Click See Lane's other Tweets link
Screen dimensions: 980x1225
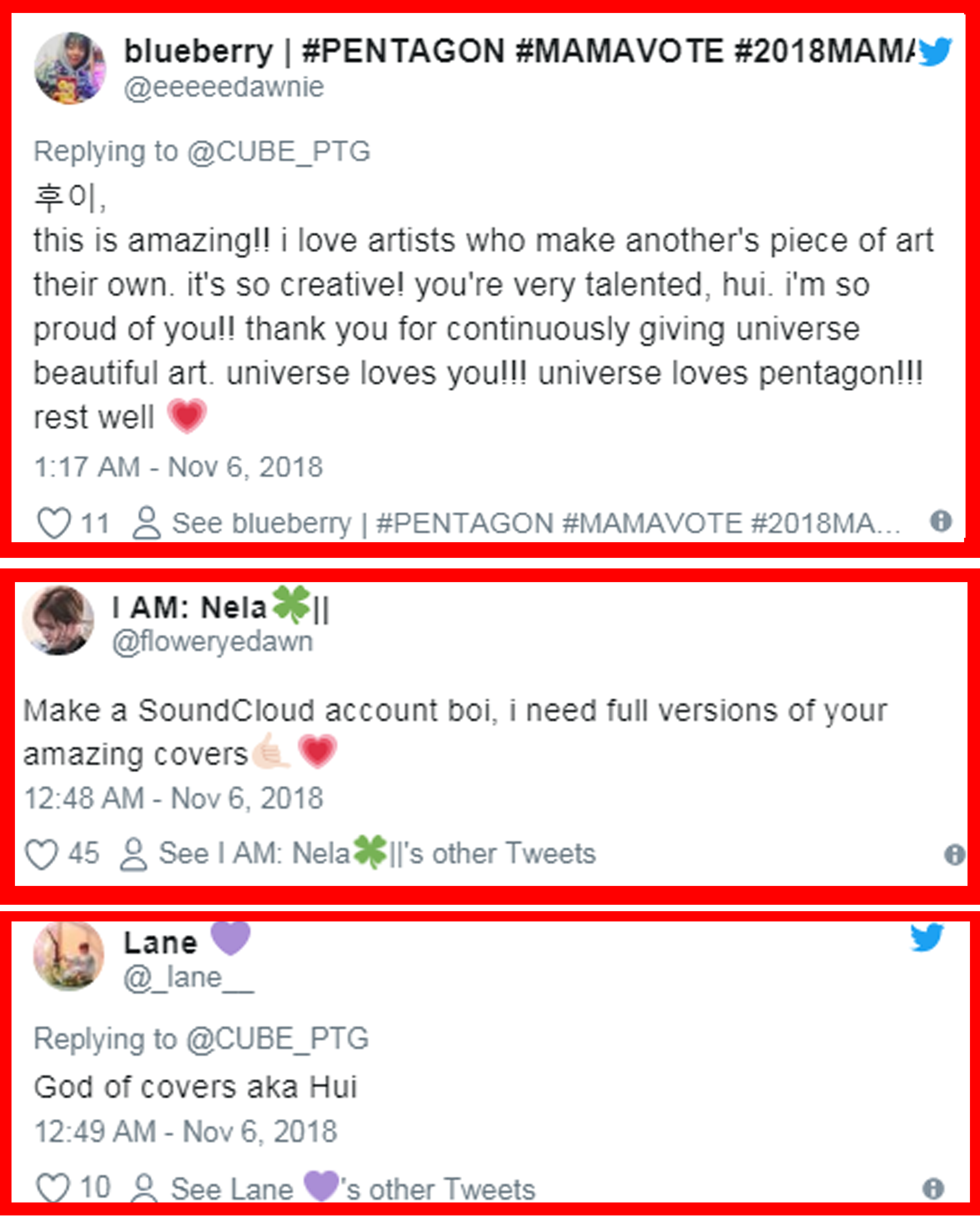352,1189
